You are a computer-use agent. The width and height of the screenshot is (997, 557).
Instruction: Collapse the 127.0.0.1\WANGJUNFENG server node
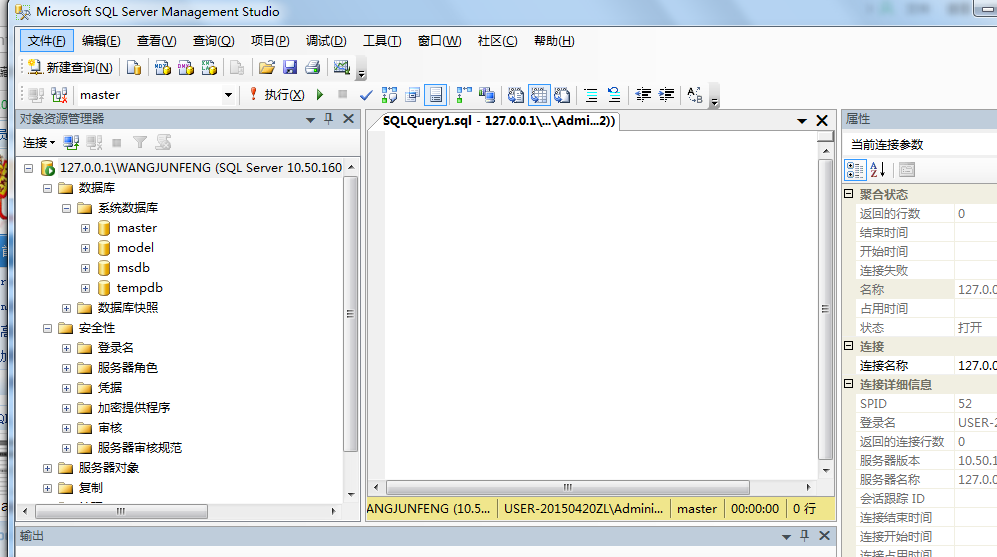pos(28,168)
